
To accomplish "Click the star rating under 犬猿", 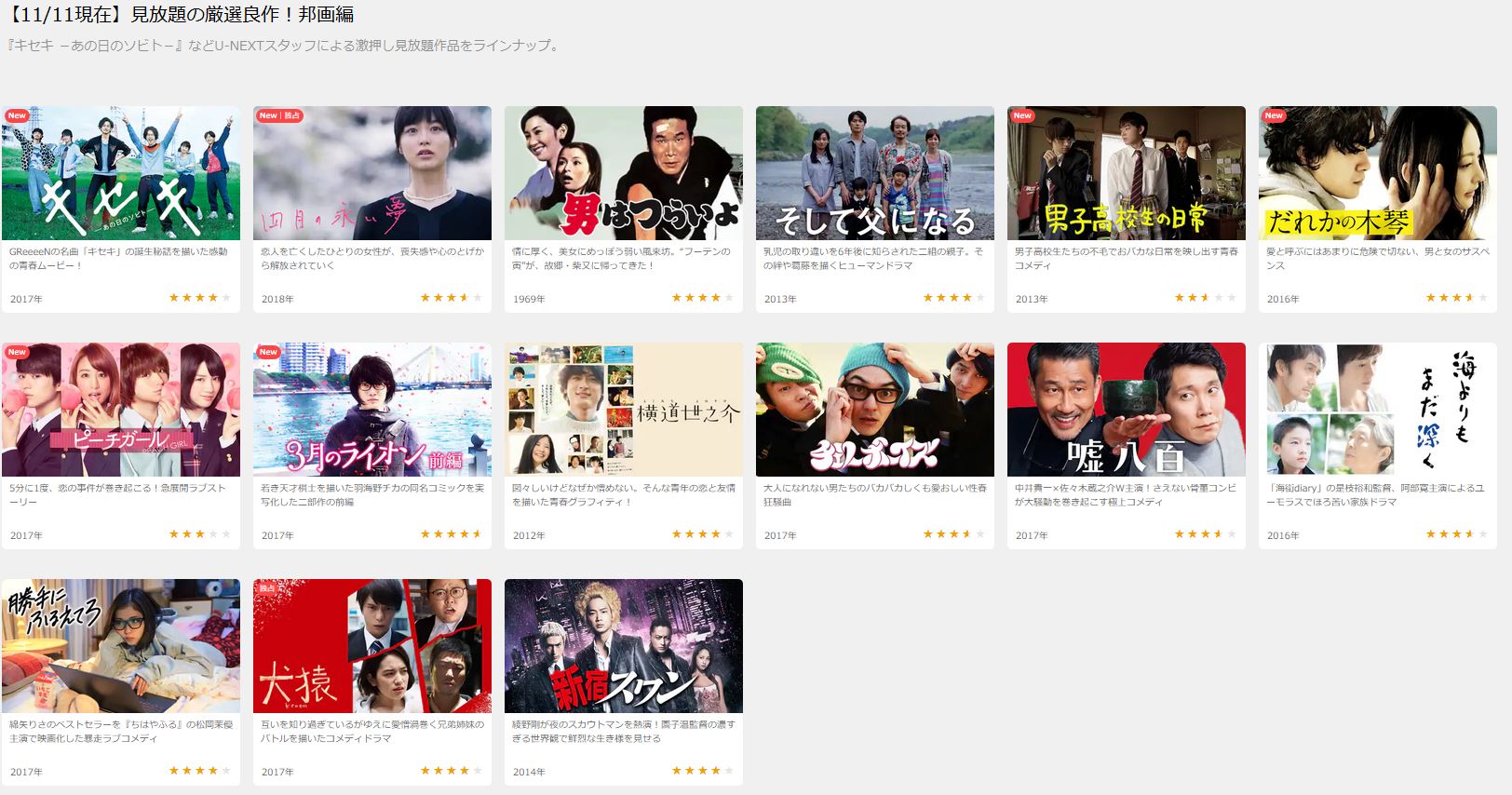I will tap(451, 771).
